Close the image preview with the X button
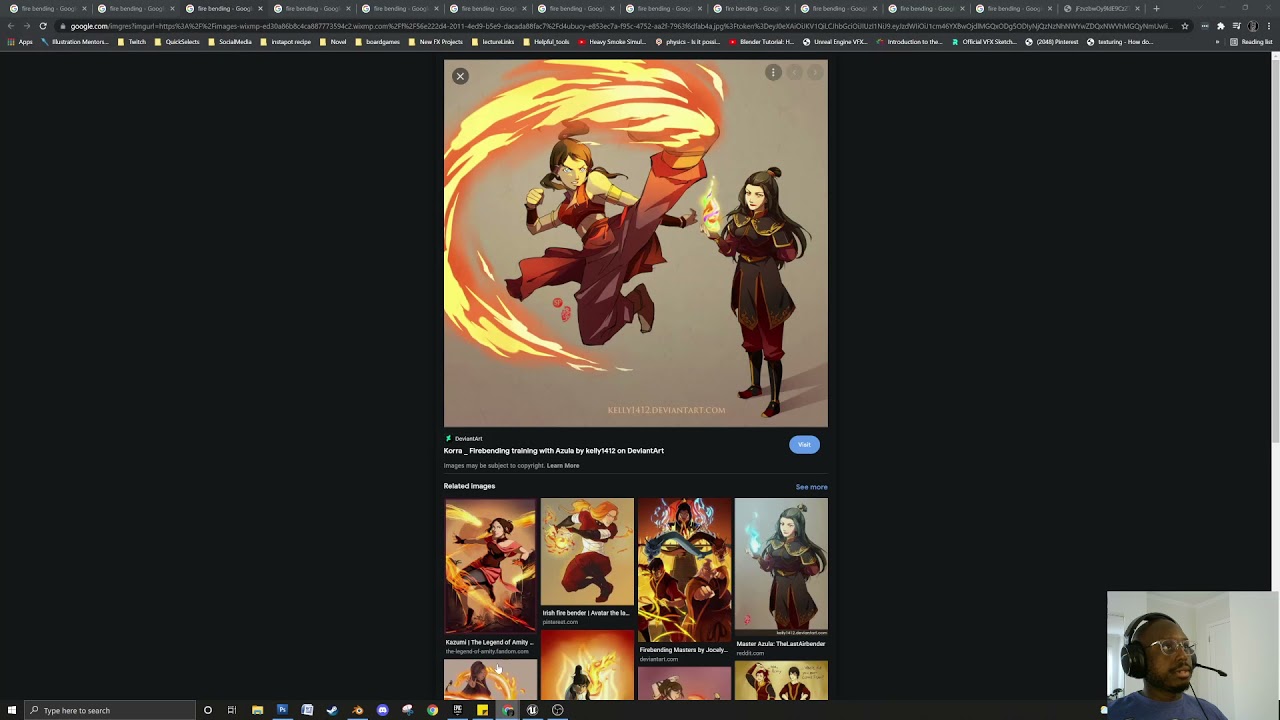 click(460, 76)
